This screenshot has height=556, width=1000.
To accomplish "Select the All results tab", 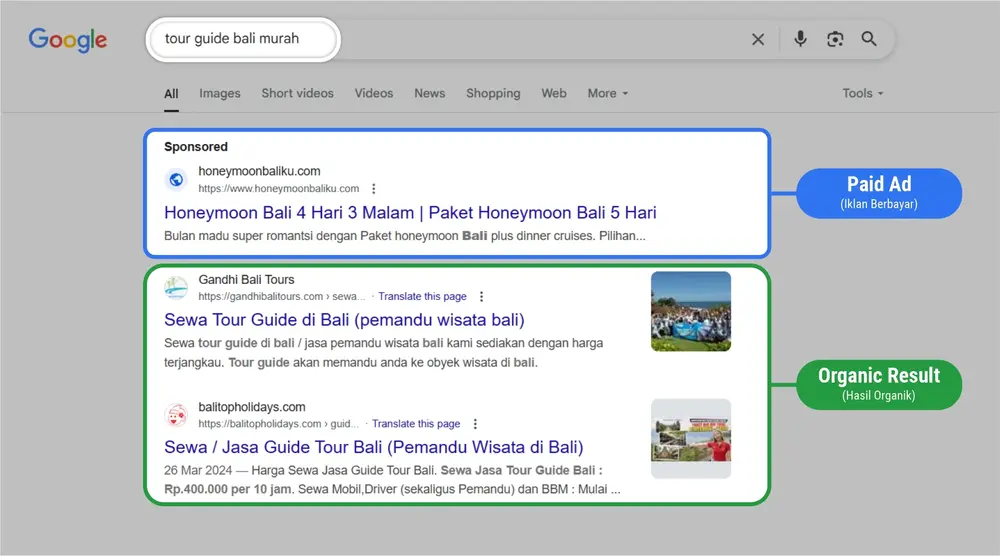I will point(171,94).
